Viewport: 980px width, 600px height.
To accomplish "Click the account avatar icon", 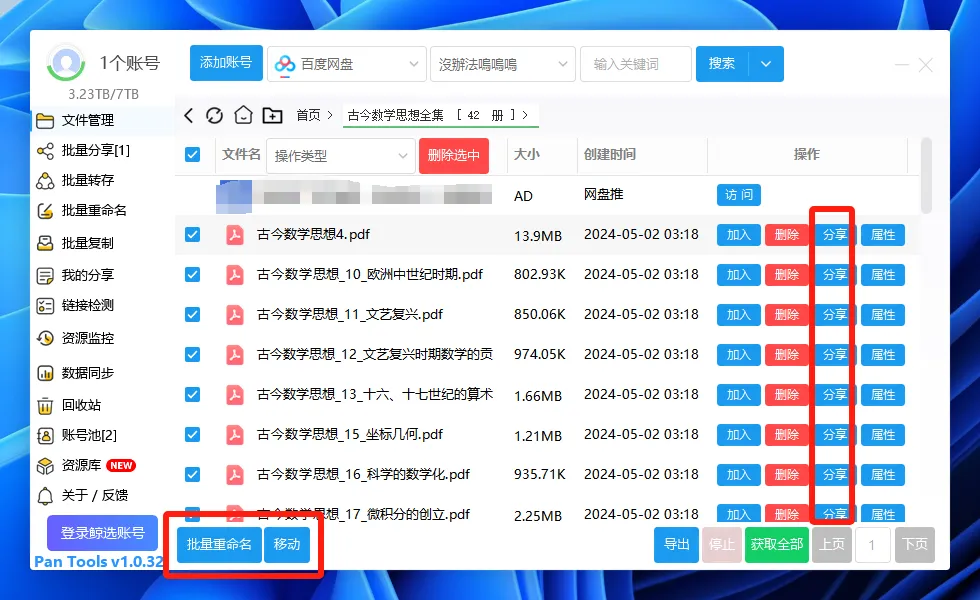I will tap(66, 62).
